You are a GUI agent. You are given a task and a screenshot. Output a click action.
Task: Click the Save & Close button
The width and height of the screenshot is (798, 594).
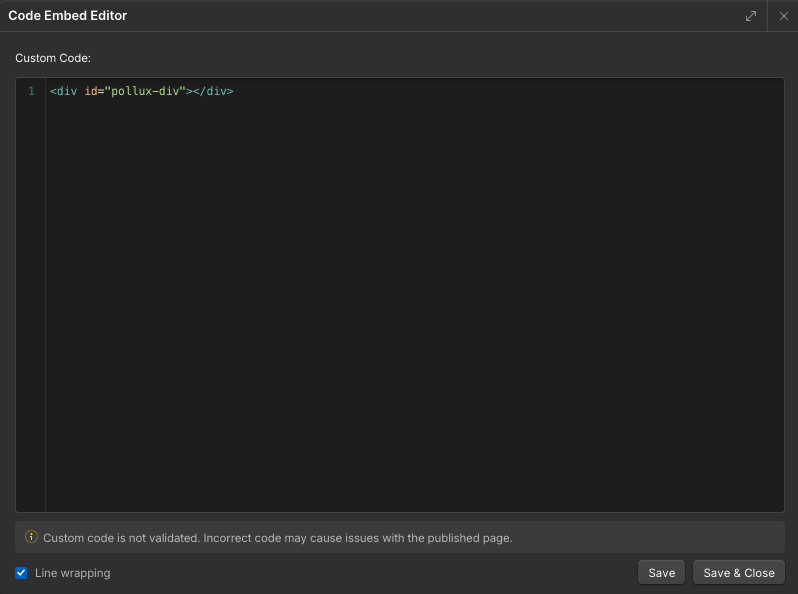pos(739,573)
